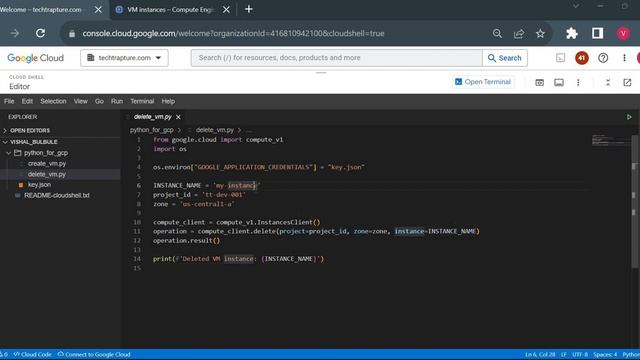Image resolution: width=640 pixels, height=360 pixels.
Task: Click delete_vm.py in the breadcrumb
Action: click(x=215, y=130)
